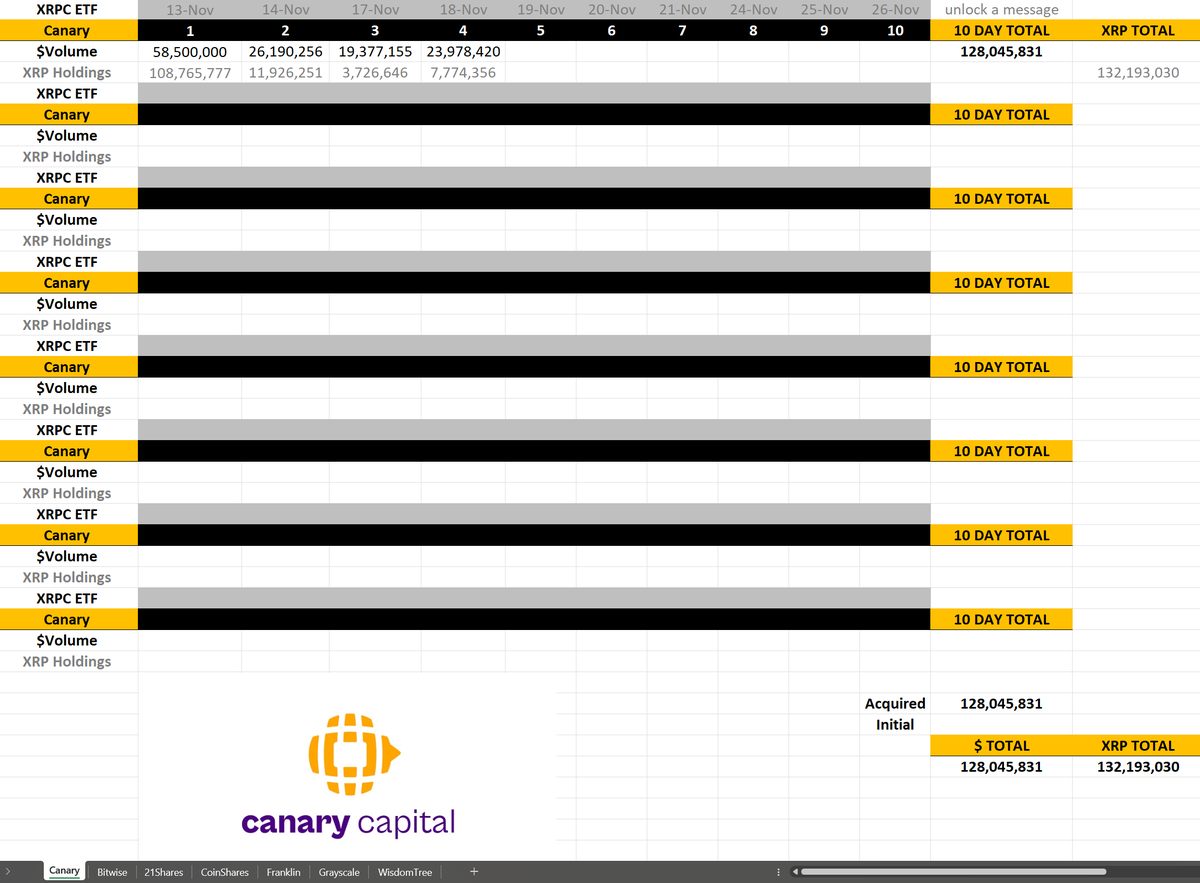Select the WisdomTree sheet tab
The height and width of the screenshot is (883, 1200).
[x=404, y=871]
